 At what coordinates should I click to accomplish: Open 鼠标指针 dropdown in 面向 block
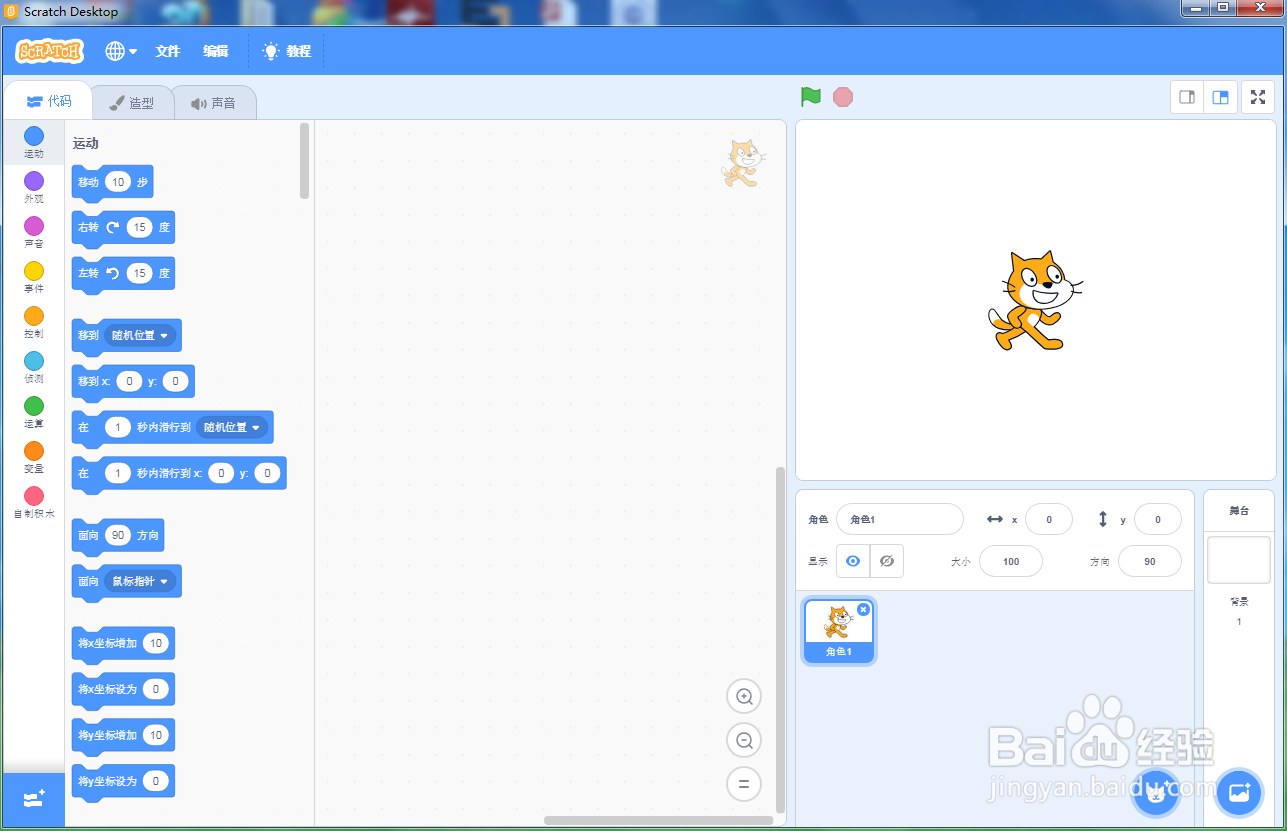click(x=140, y=581)
